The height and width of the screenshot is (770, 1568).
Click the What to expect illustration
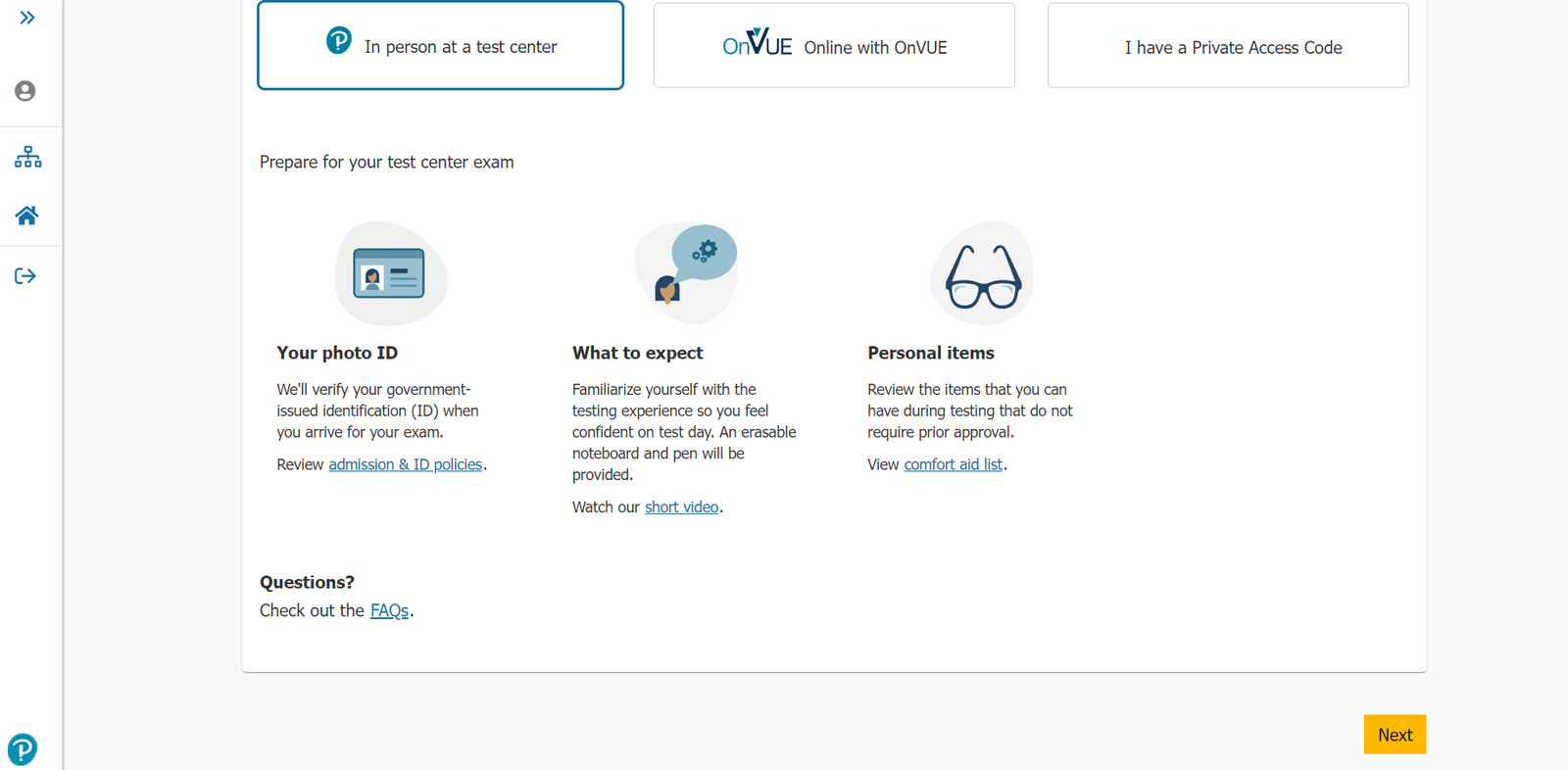[x=687, y=272]
